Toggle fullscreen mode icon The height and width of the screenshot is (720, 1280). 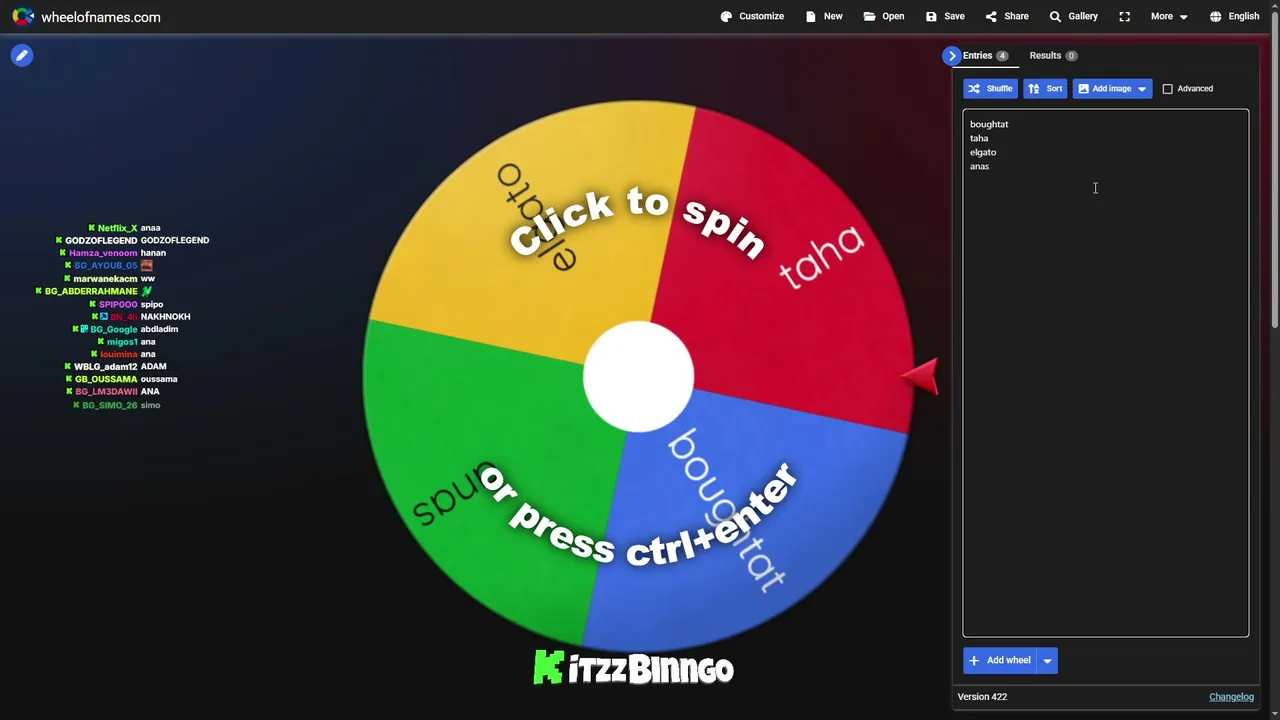click(1125, 16)
